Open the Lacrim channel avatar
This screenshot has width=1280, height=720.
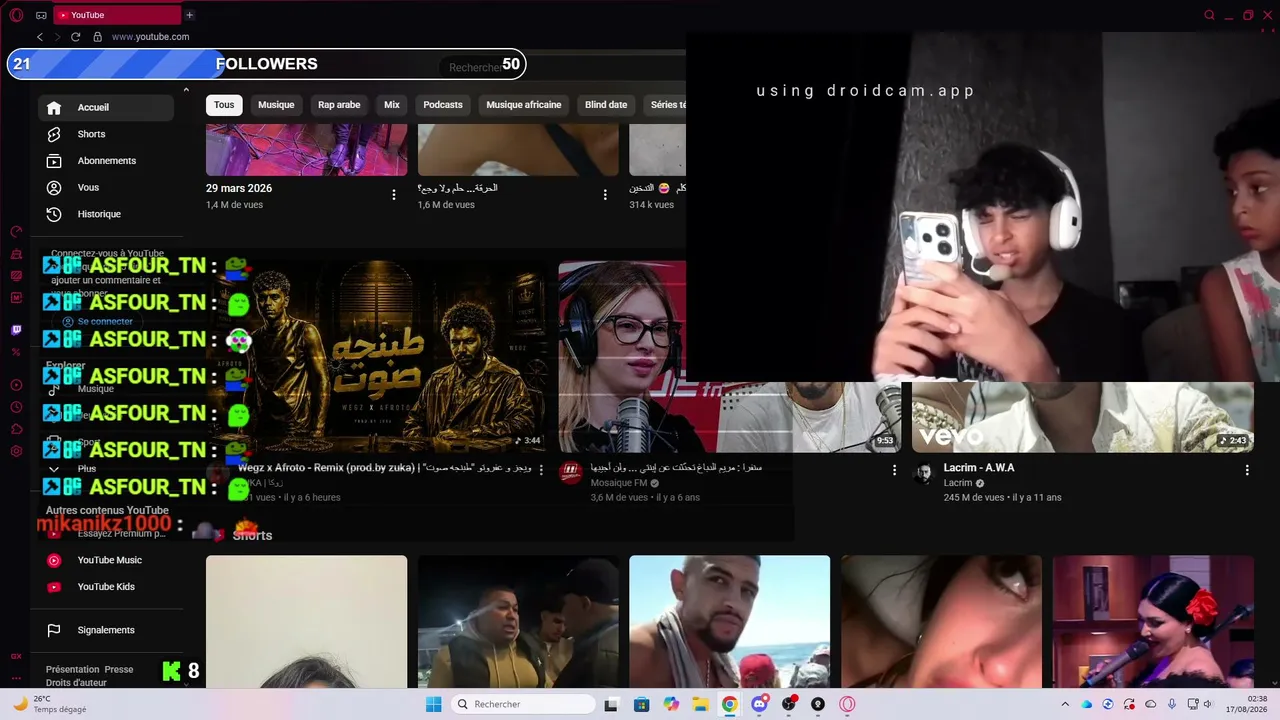[x=924, y=473]
